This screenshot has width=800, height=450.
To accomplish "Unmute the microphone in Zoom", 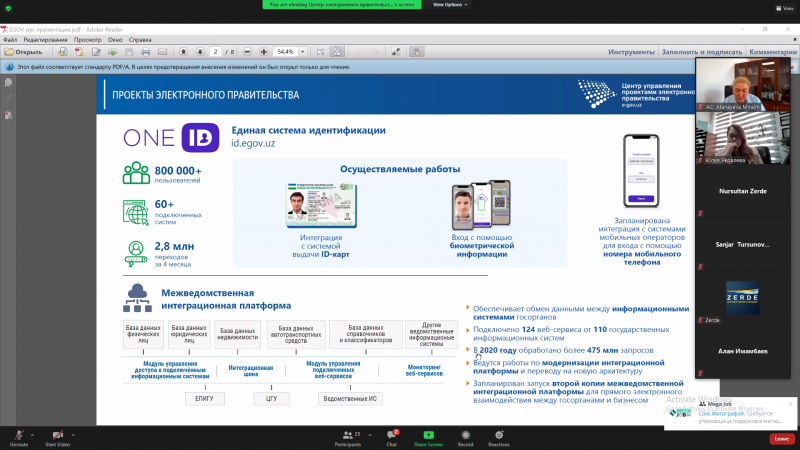I will [19, 438].
